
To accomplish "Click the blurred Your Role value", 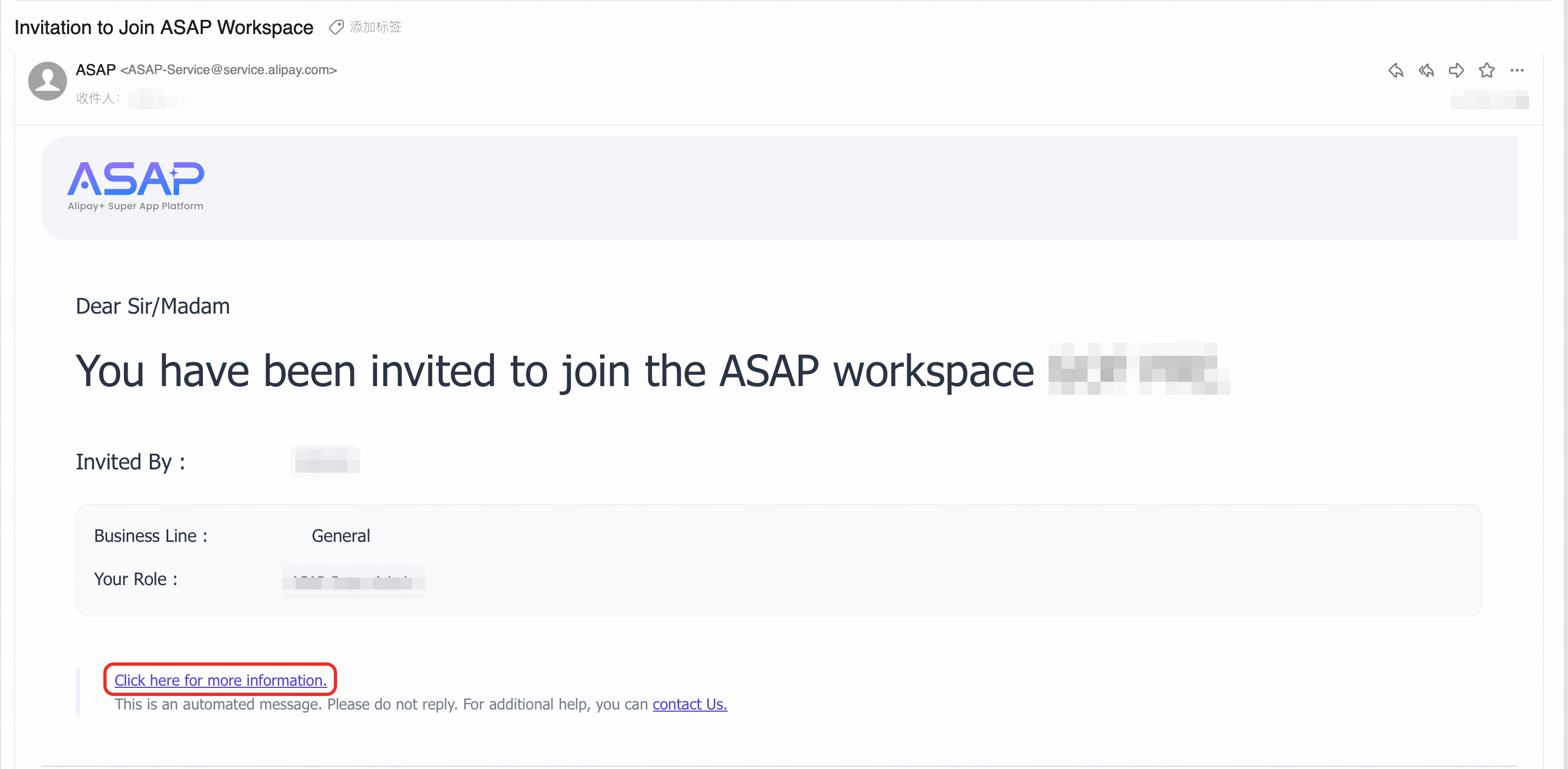I will [x=353, y=581].
